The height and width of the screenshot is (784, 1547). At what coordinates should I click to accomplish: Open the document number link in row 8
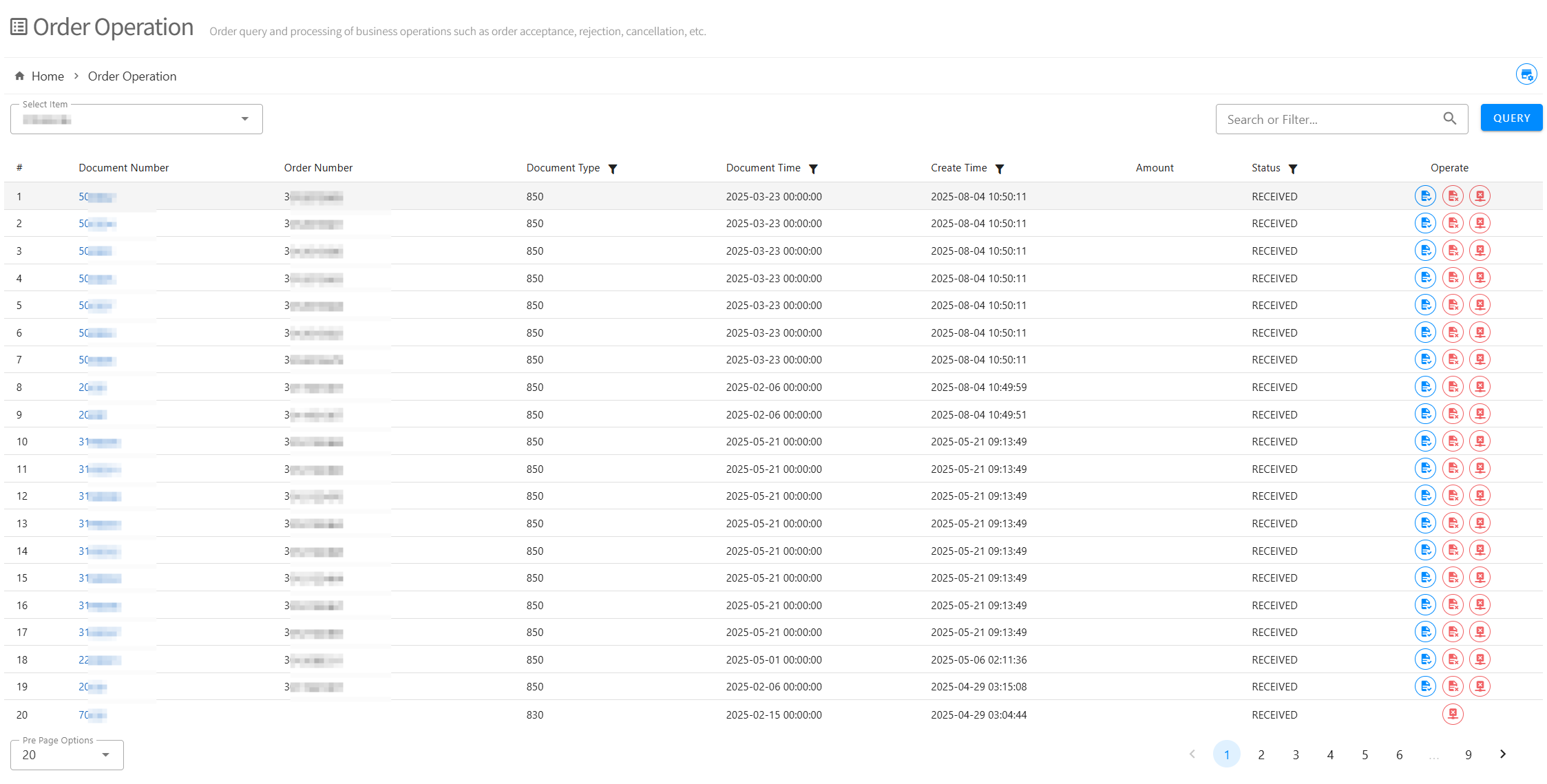coord(92,387)
